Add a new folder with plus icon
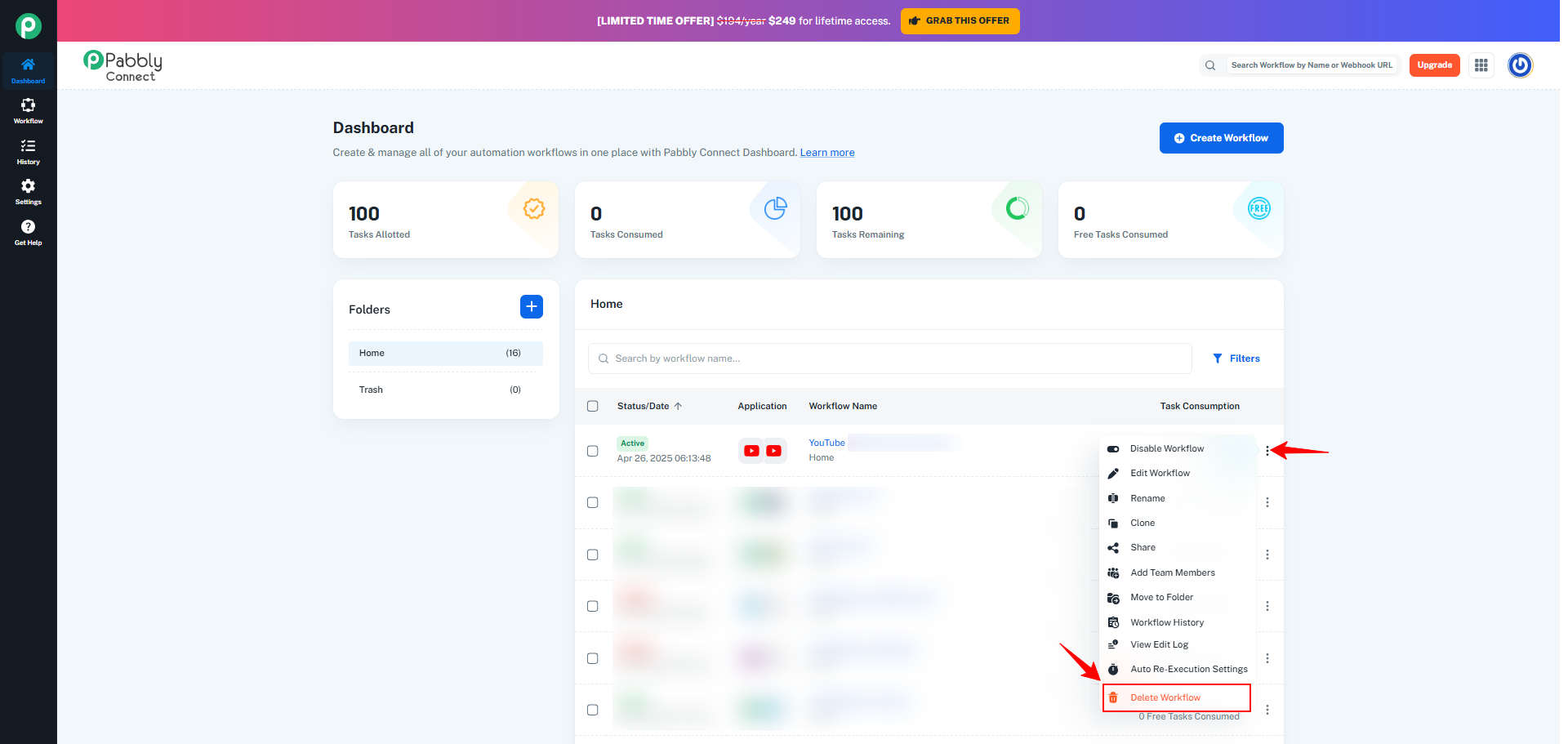 tap(531, 306)
